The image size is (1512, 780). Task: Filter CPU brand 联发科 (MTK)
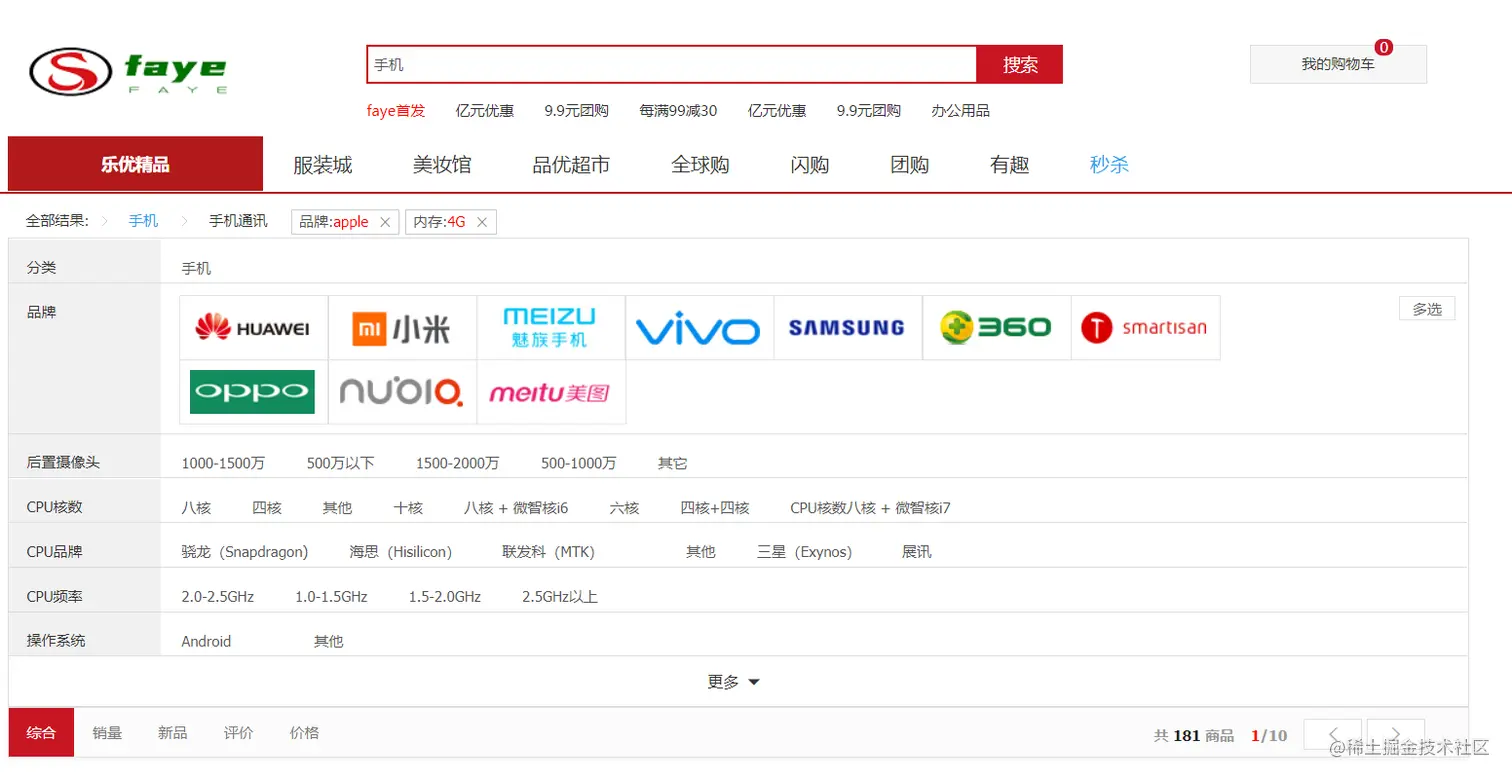coord(548,552)
